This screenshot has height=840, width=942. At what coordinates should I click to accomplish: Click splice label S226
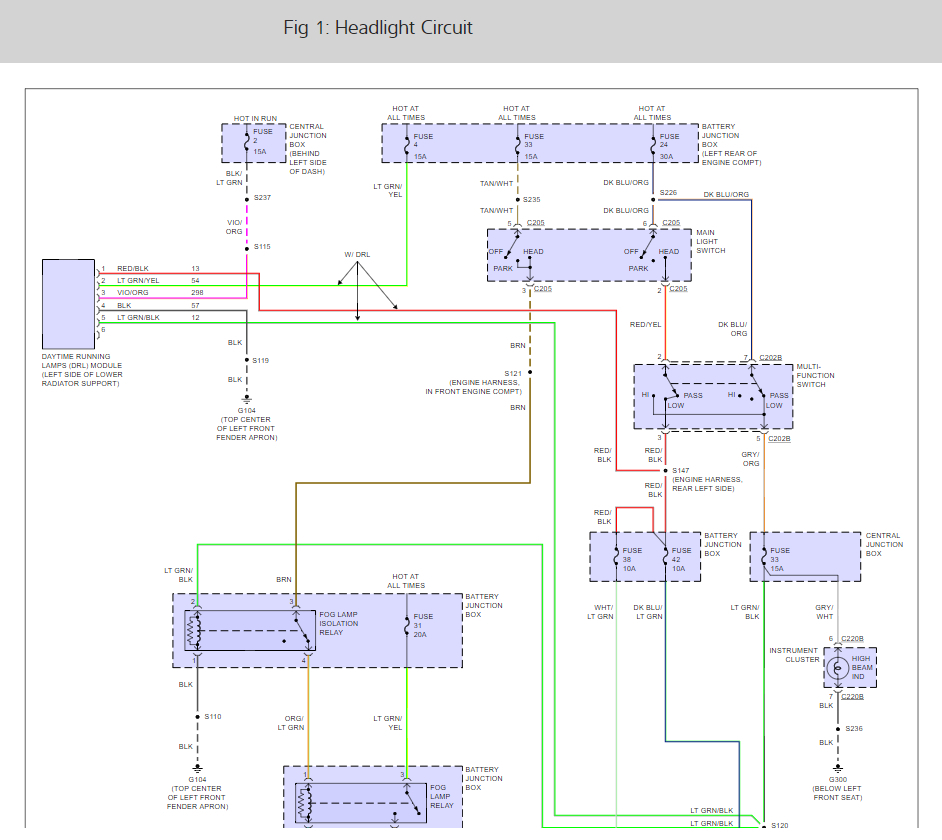[668, 192]
